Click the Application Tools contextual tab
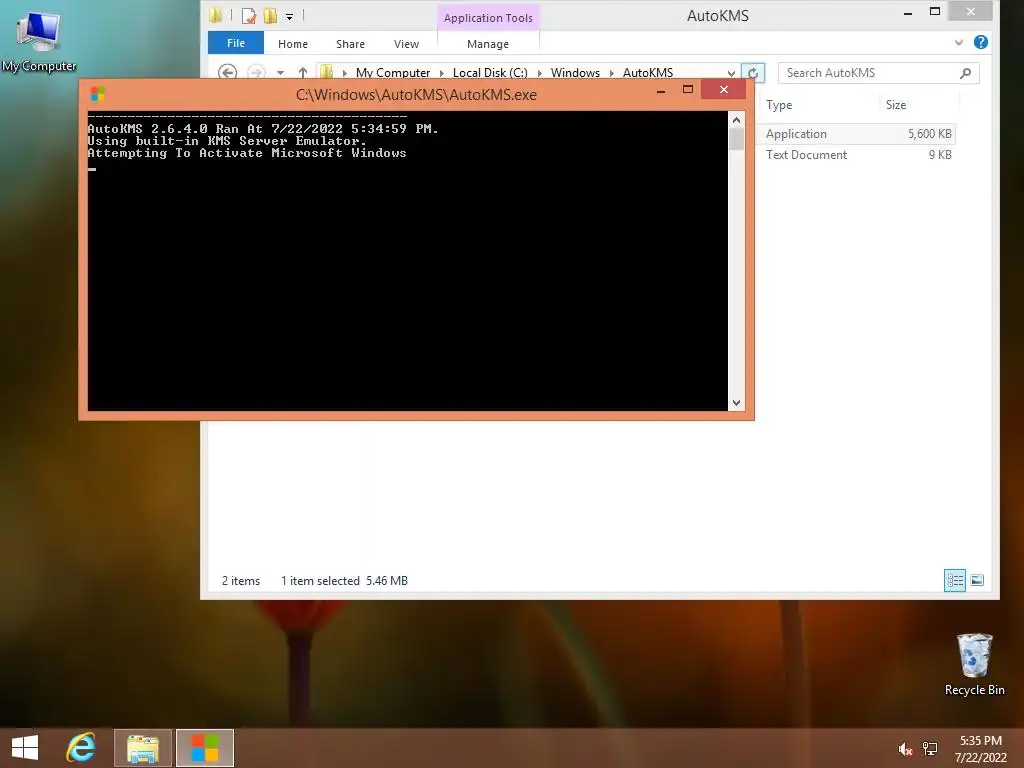Screen dimensions: 1024x768 click(488, 18)
